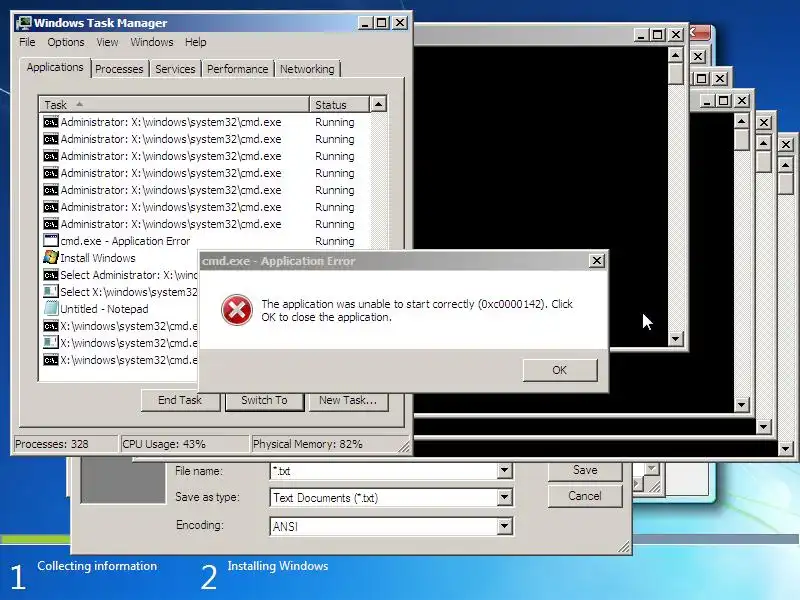
Task: Minimize the Task Manager window
Action: [365, 23]
